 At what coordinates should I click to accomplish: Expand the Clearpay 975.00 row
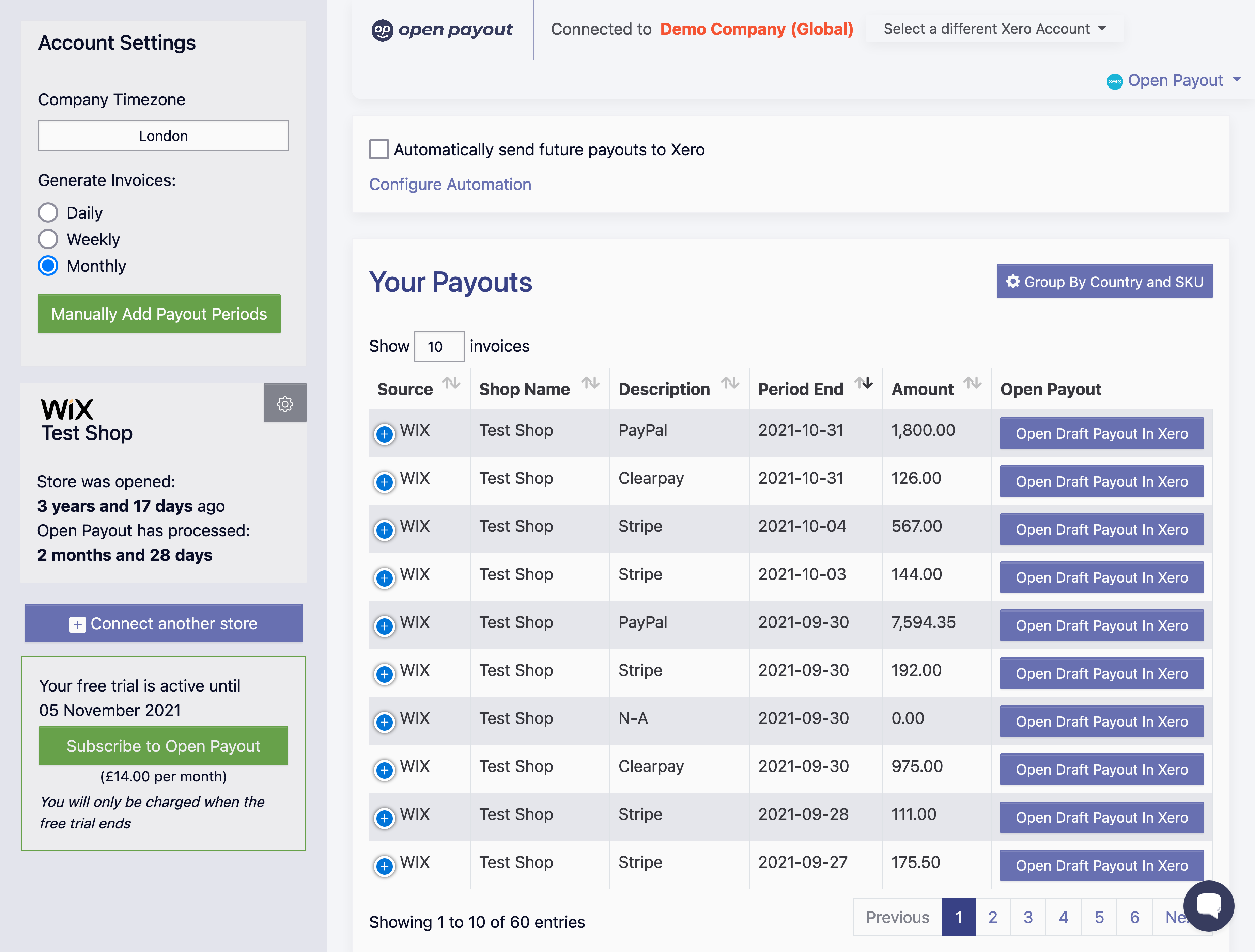pos(385,771)
